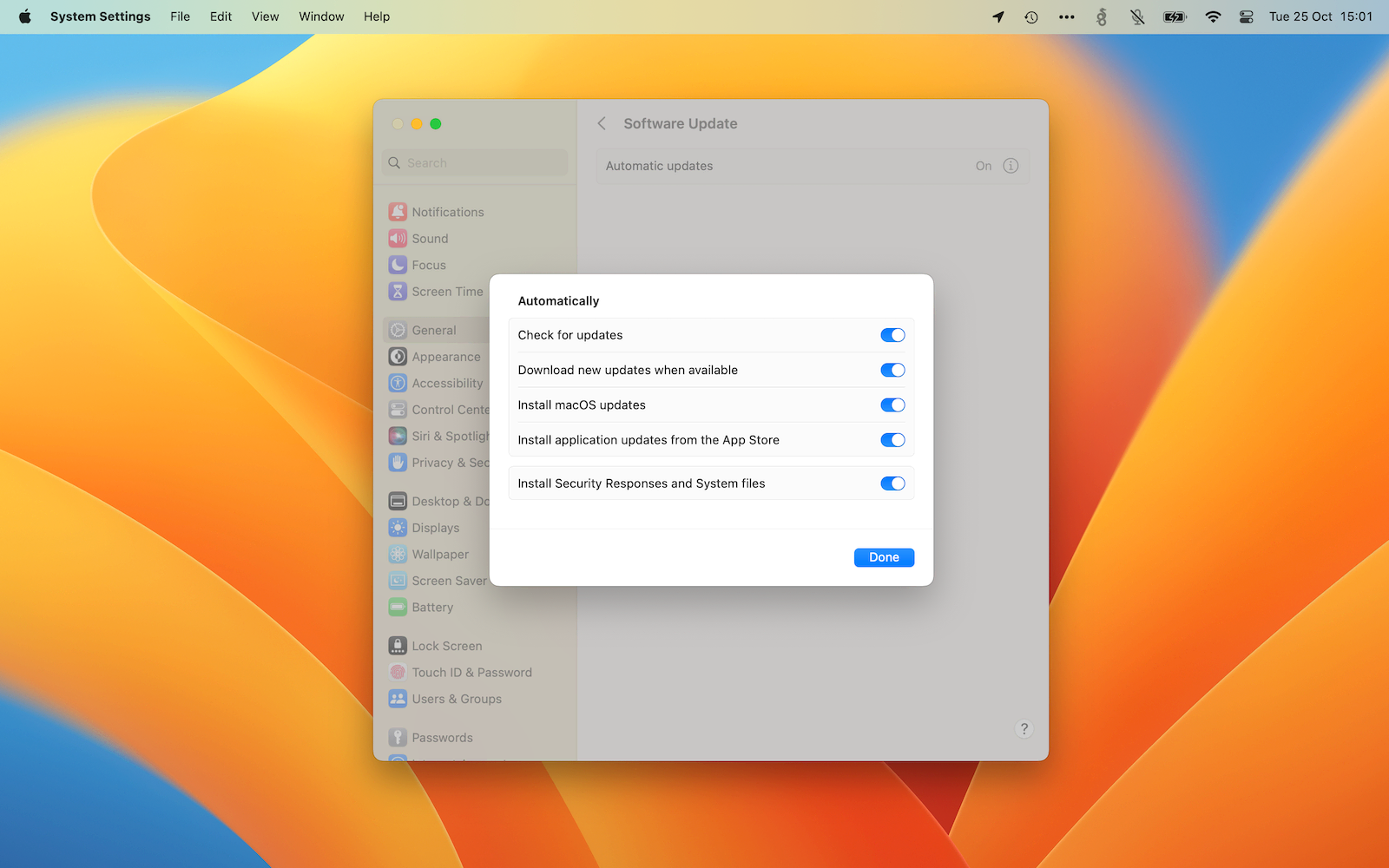Viewport: 1389px width, 868px height.
Task: Open the Apple menu
Action: 24,16
